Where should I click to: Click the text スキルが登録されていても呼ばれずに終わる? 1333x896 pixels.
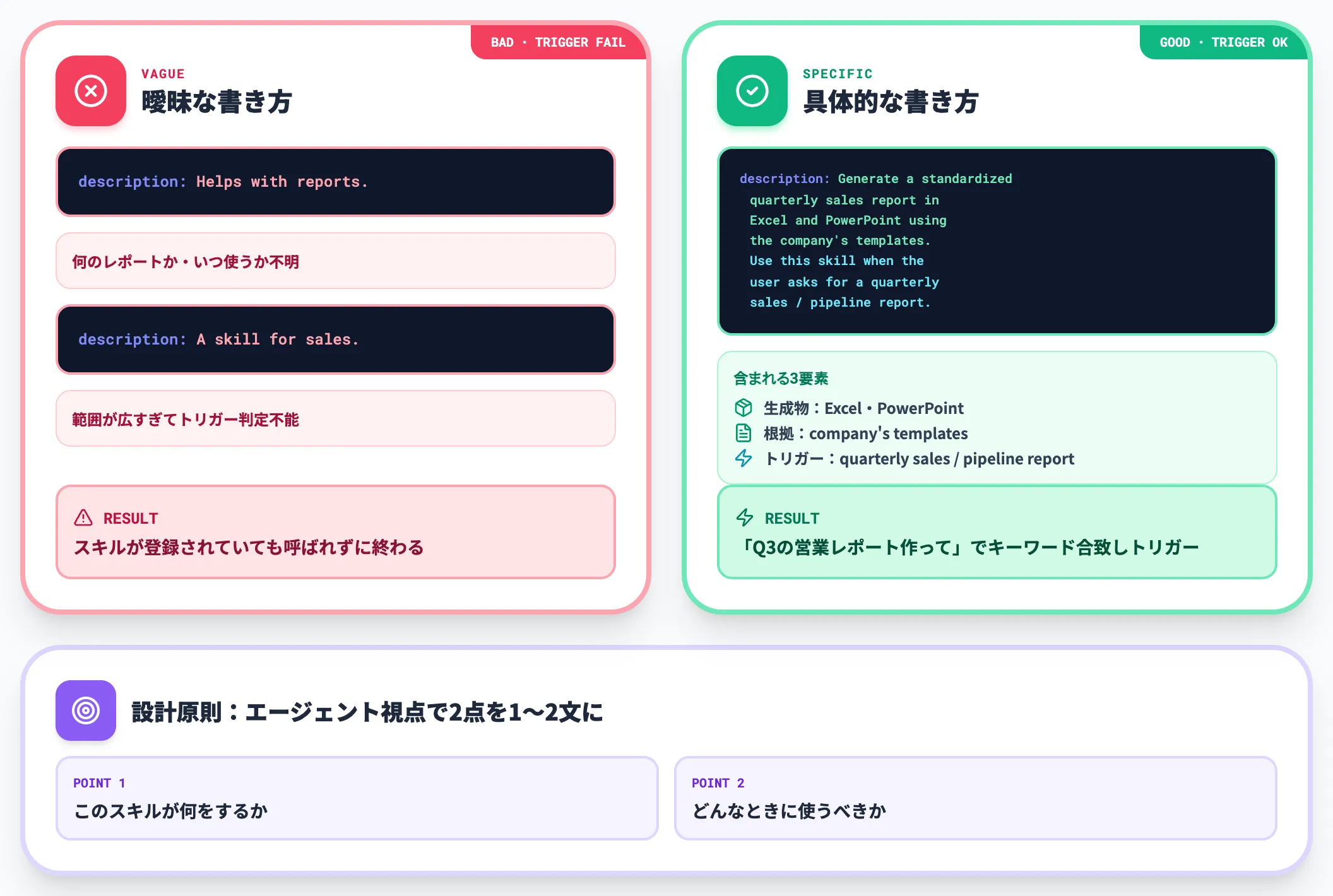coord(249,547)
